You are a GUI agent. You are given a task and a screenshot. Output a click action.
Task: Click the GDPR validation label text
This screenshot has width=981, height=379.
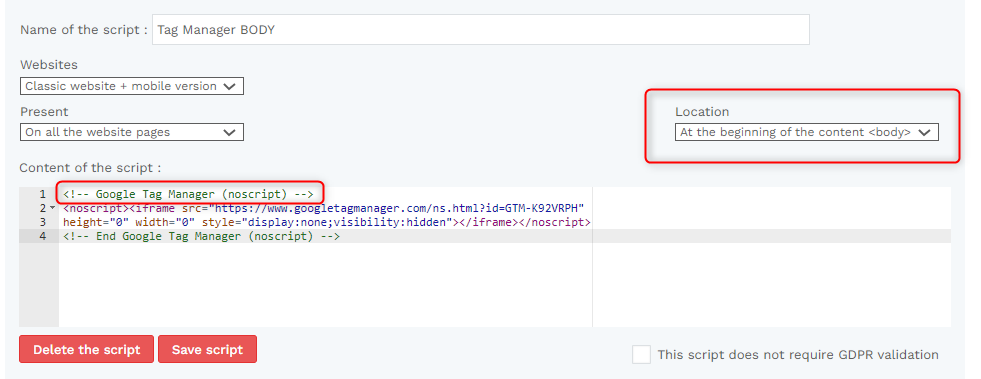tap(798, 355)
